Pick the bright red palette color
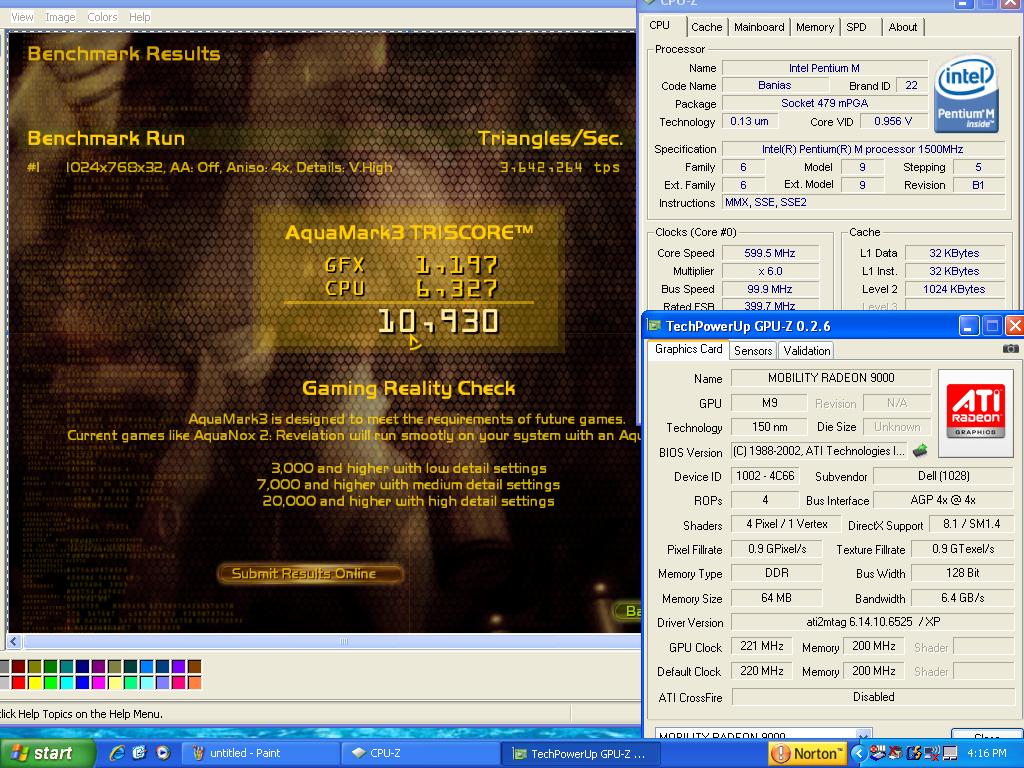The height and width of the screenshot is (768, 1024). (x=18, y=682)
